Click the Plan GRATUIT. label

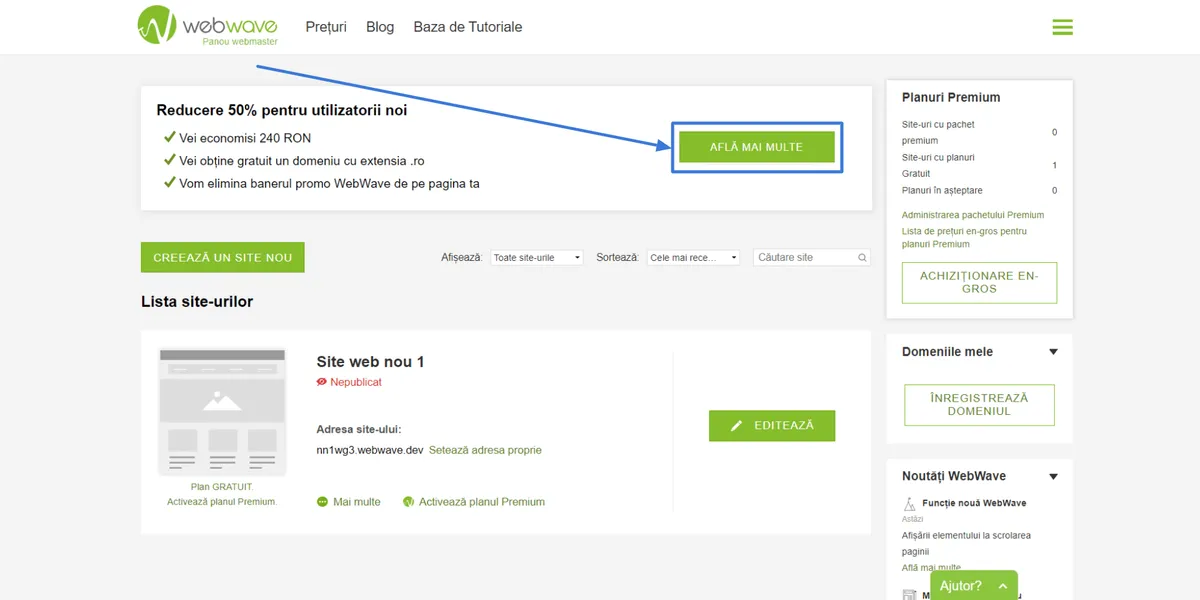[x=222, y=487]
